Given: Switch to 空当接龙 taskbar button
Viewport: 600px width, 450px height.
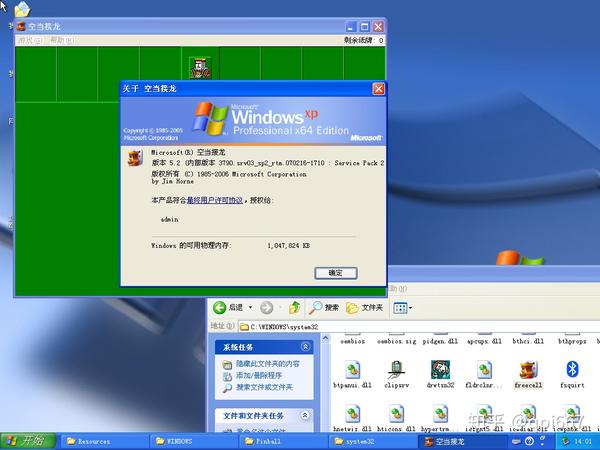Looking at the screenshot, I should [x=462, y=441].
